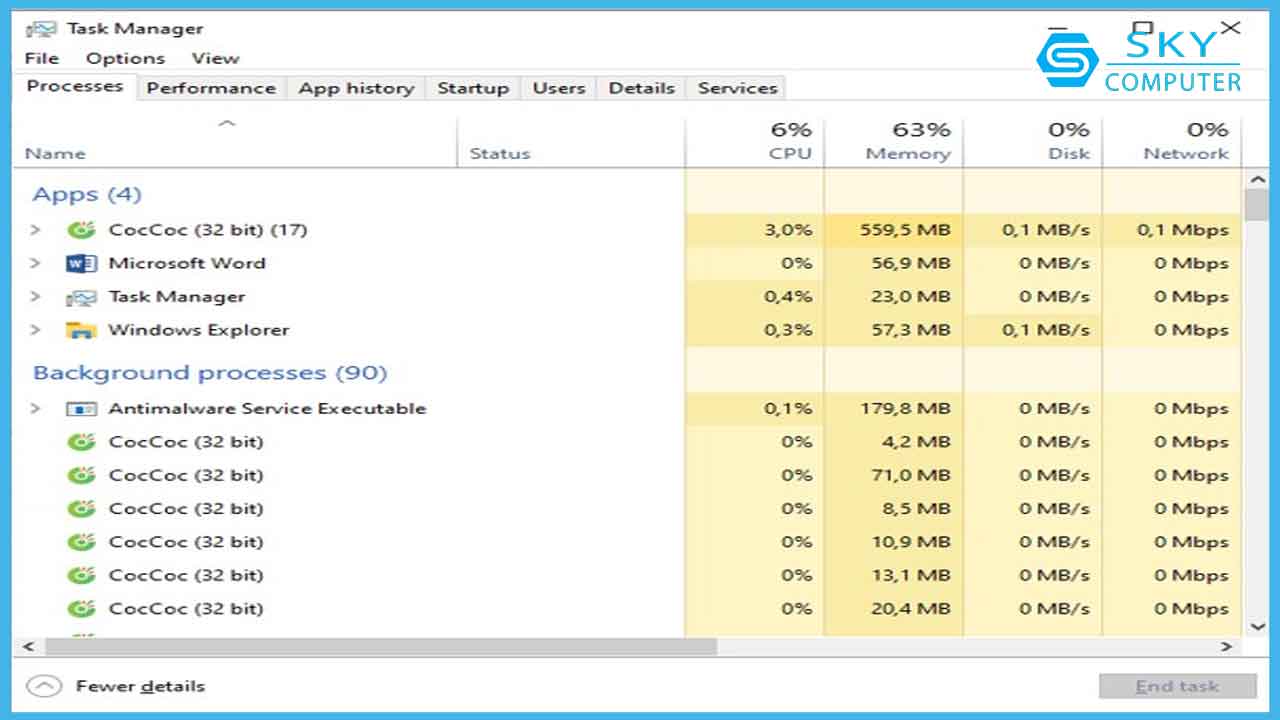Click the 0,1 Mbps network value
This screenshot has height=720, width=1280.
tap(1183, 230)
